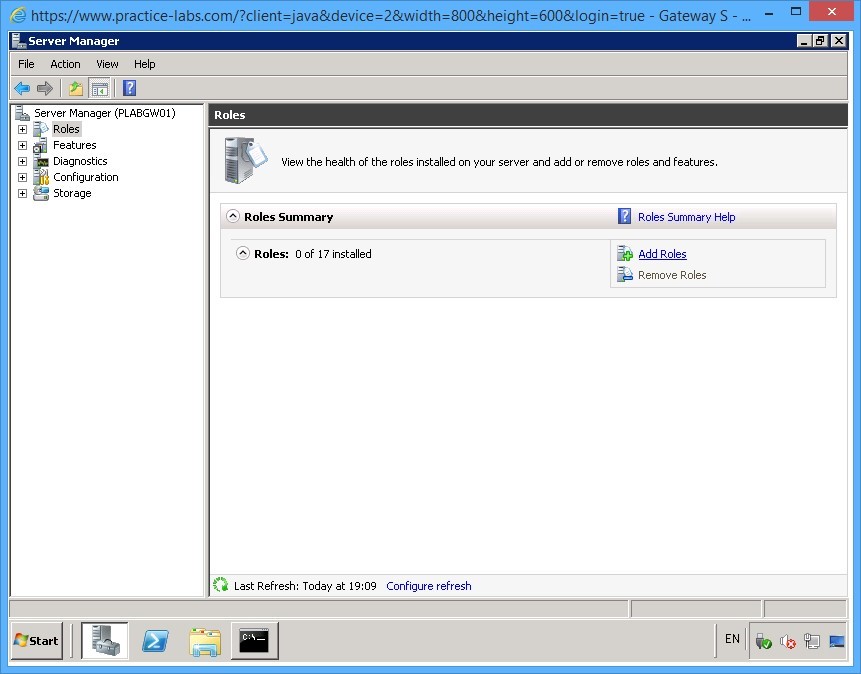Expand the Storage tree node plus sign
Screen dimensions: 861x674
tap(22, 193)
